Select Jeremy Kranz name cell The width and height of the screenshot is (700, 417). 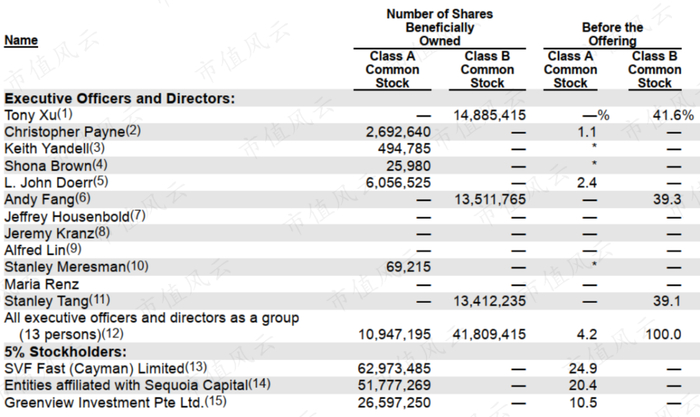pos(57,233)
